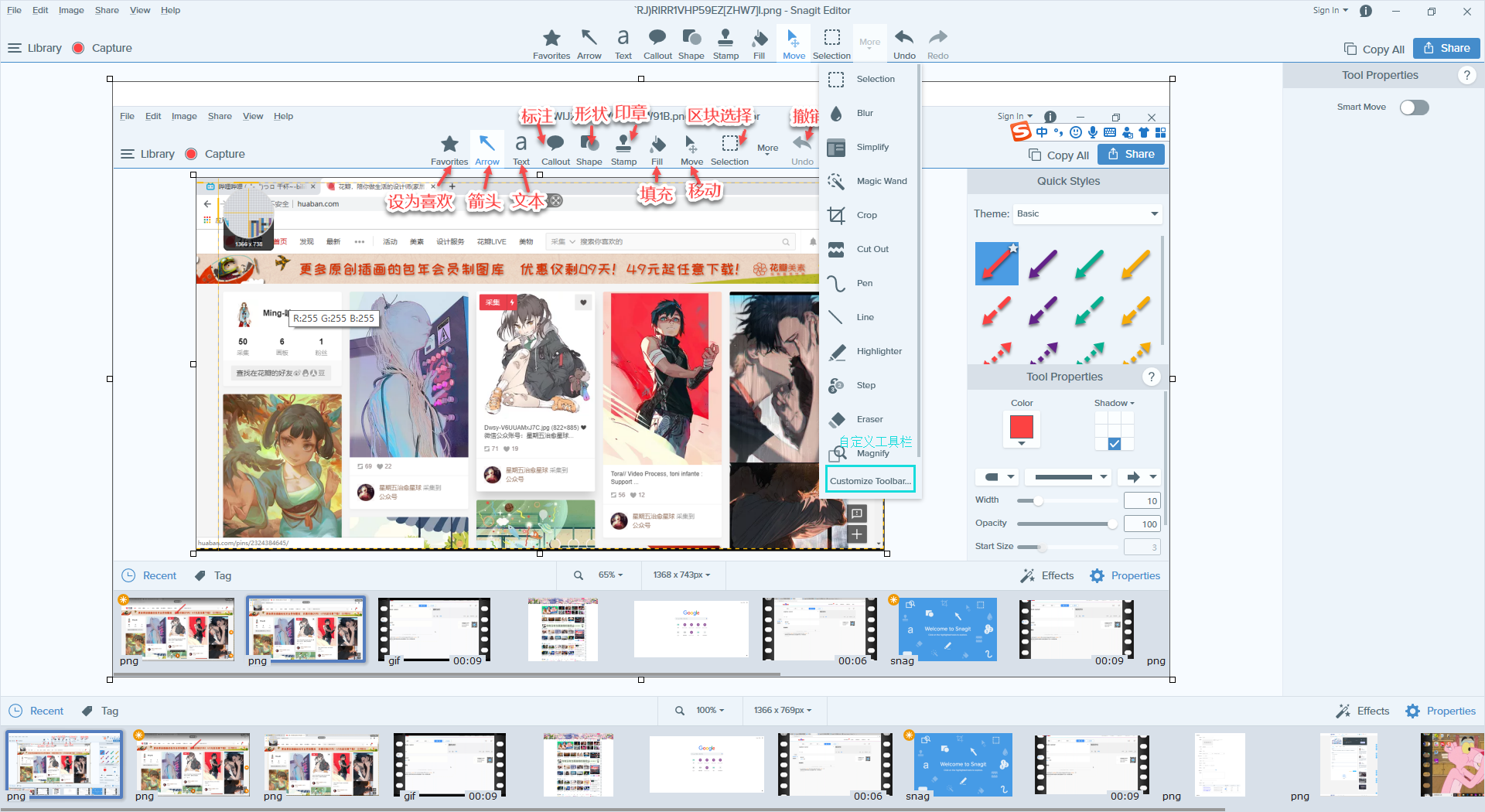The image size is (1485, 812).
Task: Open the Image menu in the main menu bar
Action: click(71, 10)
